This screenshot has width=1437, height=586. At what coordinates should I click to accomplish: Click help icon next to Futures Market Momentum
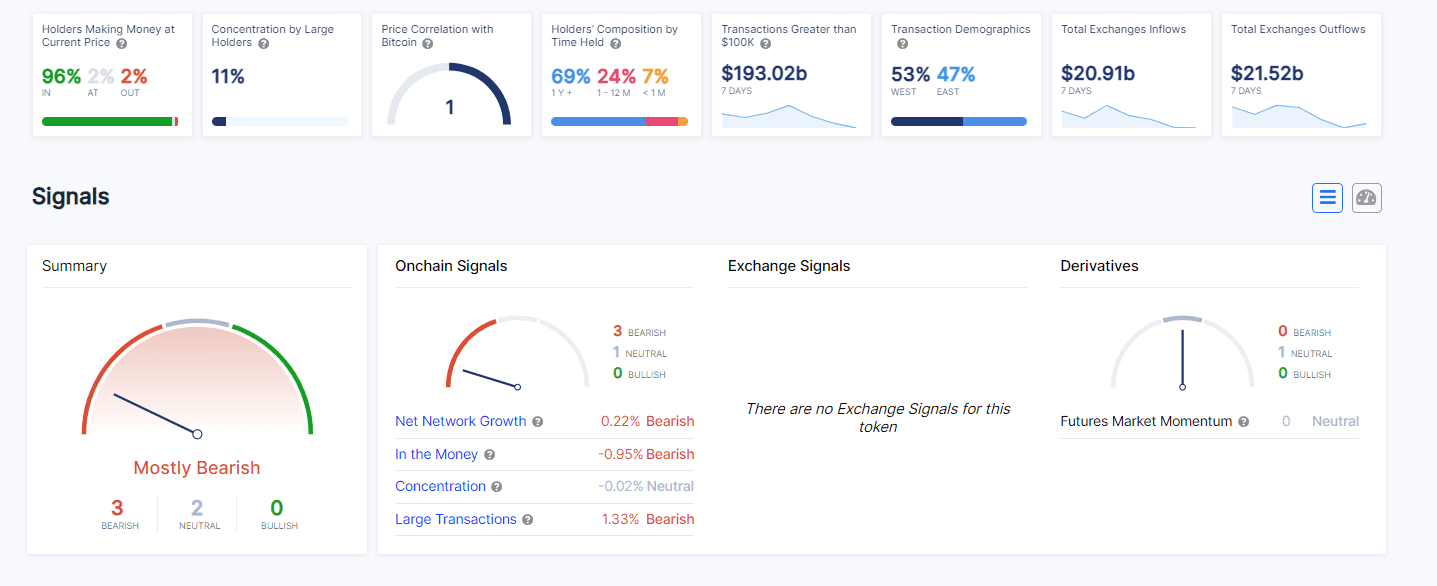tap(1244, 422)
